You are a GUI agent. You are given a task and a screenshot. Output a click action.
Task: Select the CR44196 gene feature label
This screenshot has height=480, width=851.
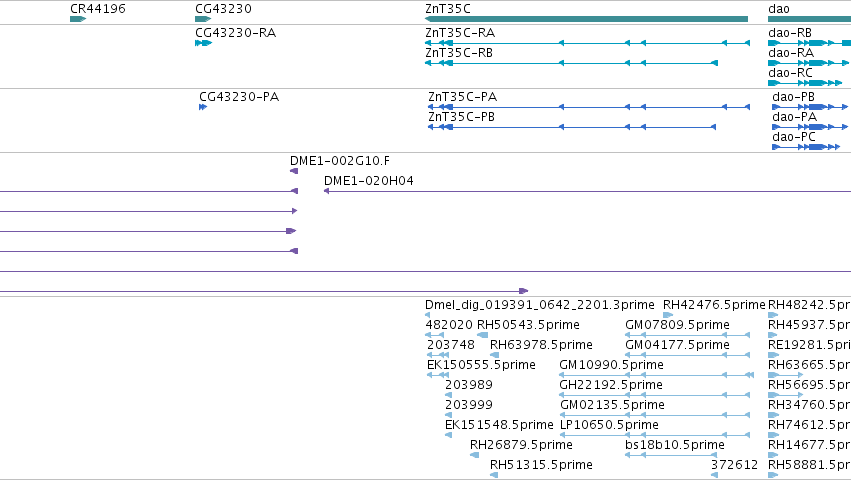point(98,9)
